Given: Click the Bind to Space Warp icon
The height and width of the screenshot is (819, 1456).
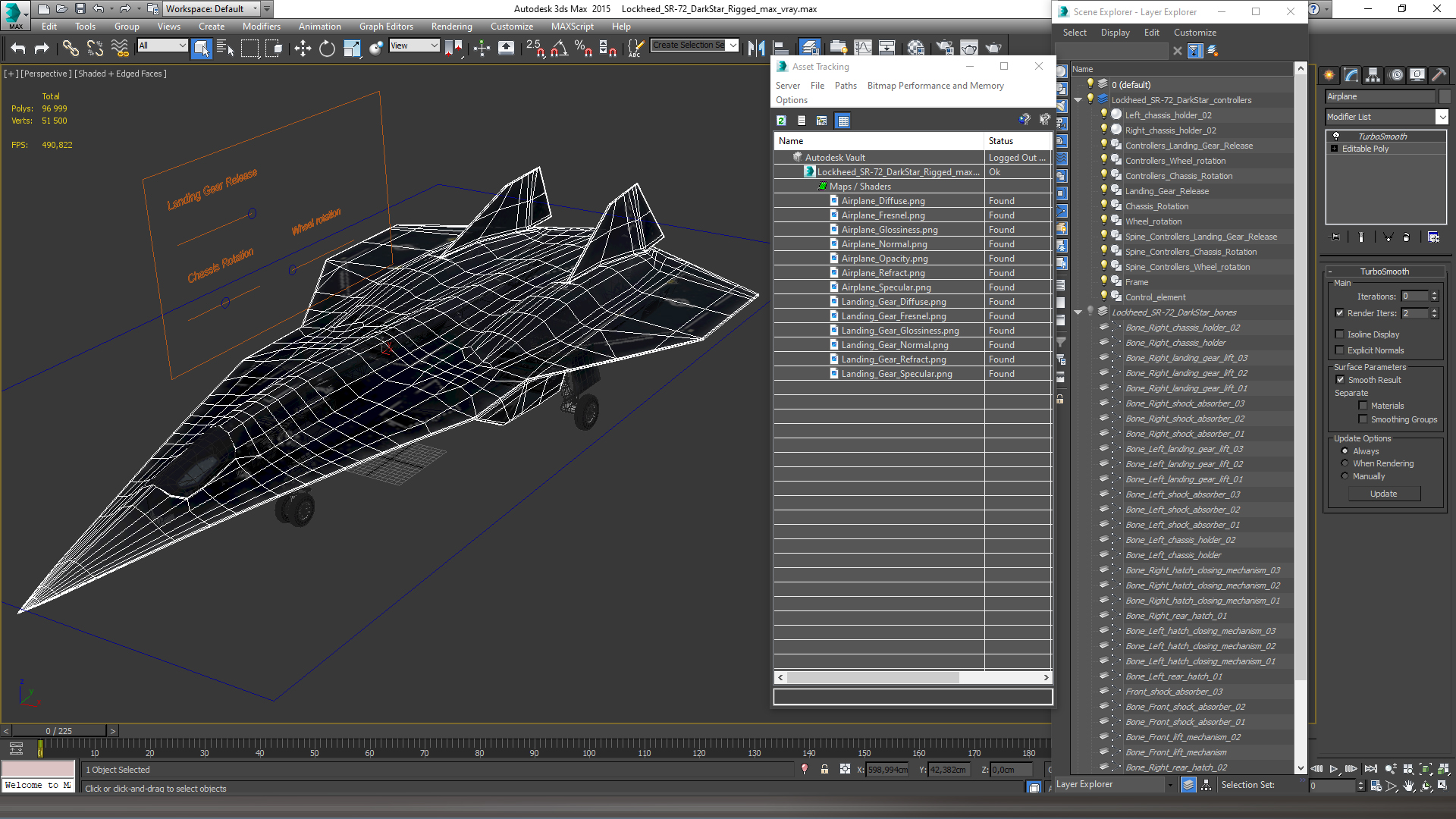Looking at the screenshot, I should pyautogui.click(x=120, y=49).
